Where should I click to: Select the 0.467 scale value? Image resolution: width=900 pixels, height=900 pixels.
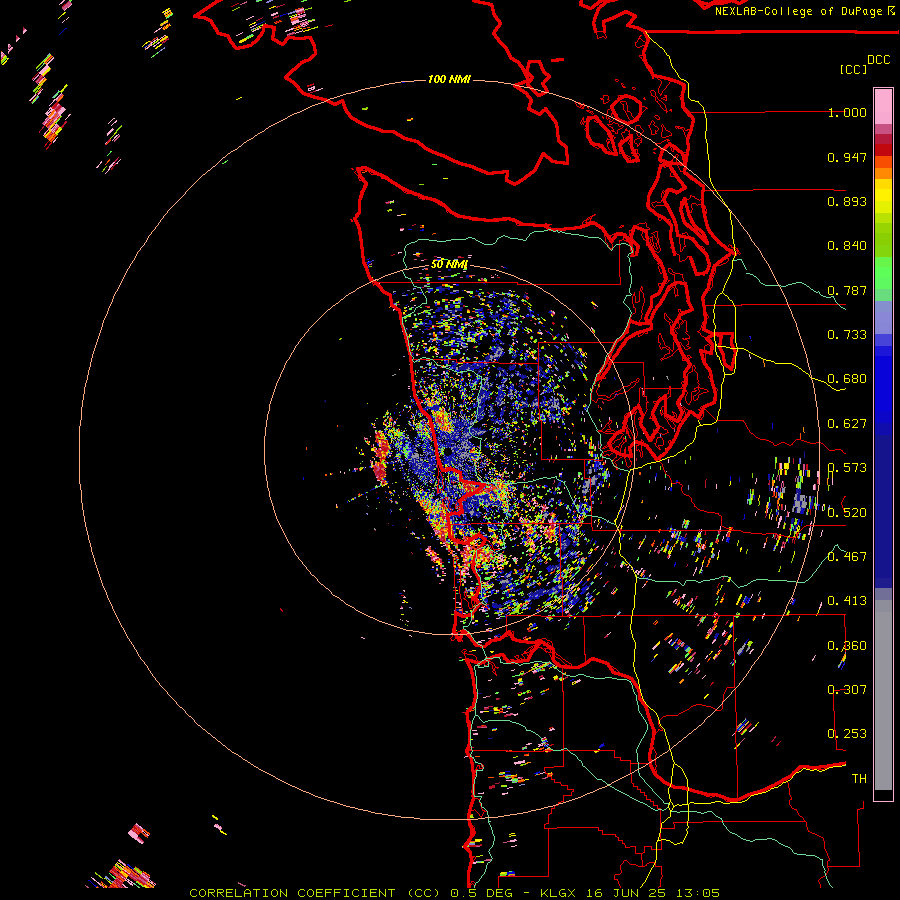coord(847,556)
